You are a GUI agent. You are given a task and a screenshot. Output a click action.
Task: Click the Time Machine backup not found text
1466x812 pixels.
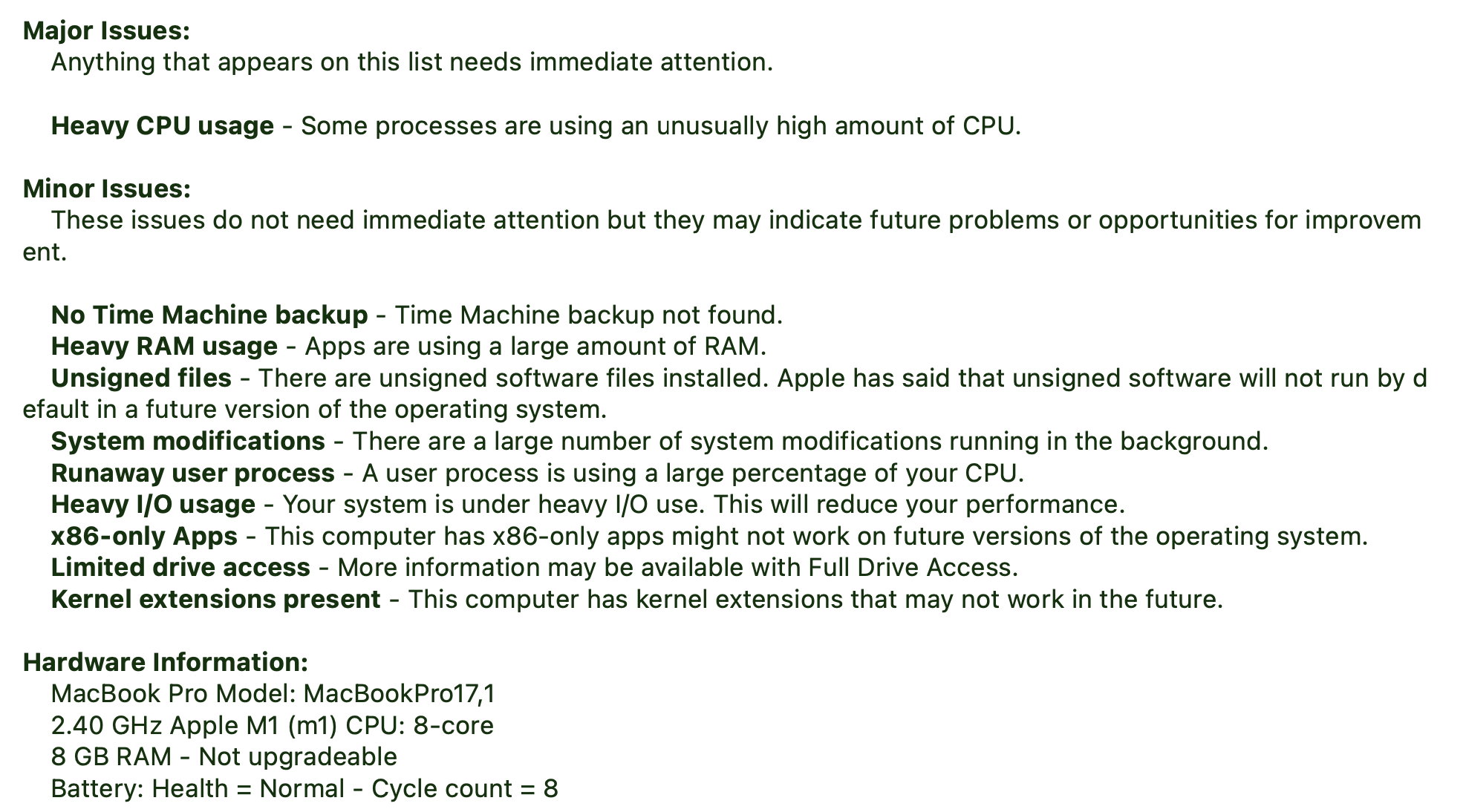click(x=588, y=315)
